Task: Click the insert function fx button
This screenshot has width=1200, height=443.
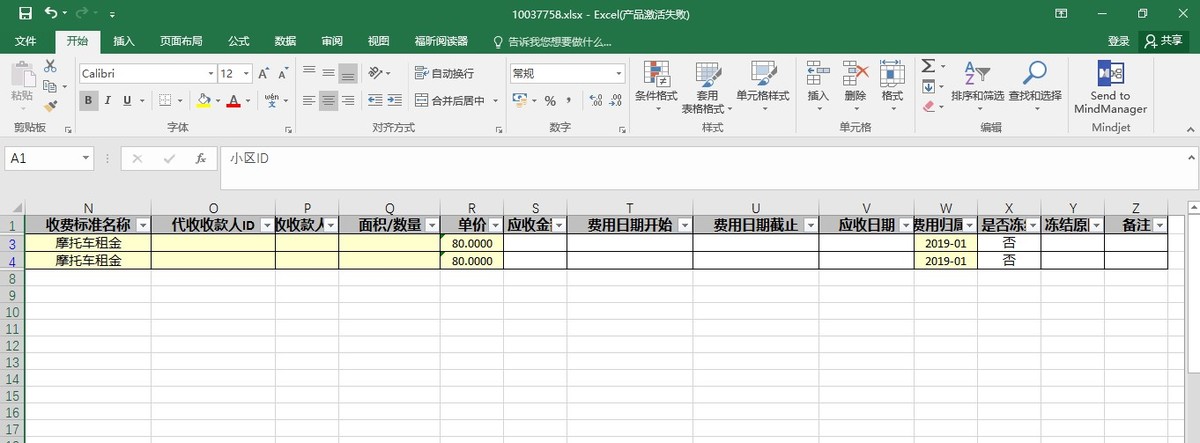Action: [x=201, y=158]
